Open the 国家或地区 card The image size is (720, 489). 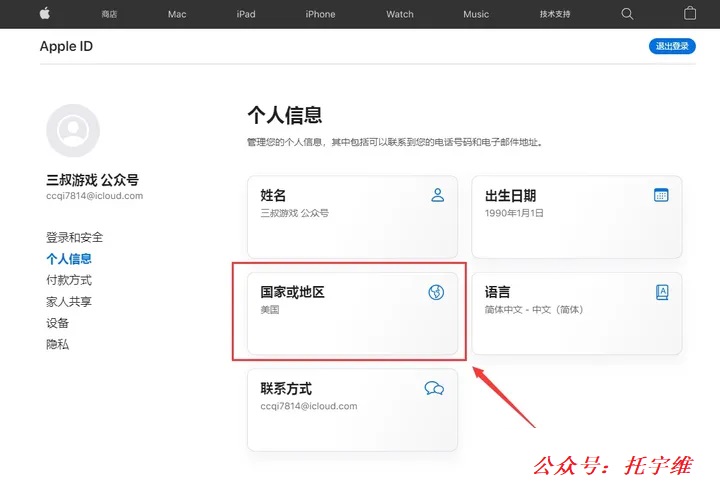click(x=352, y=313)
